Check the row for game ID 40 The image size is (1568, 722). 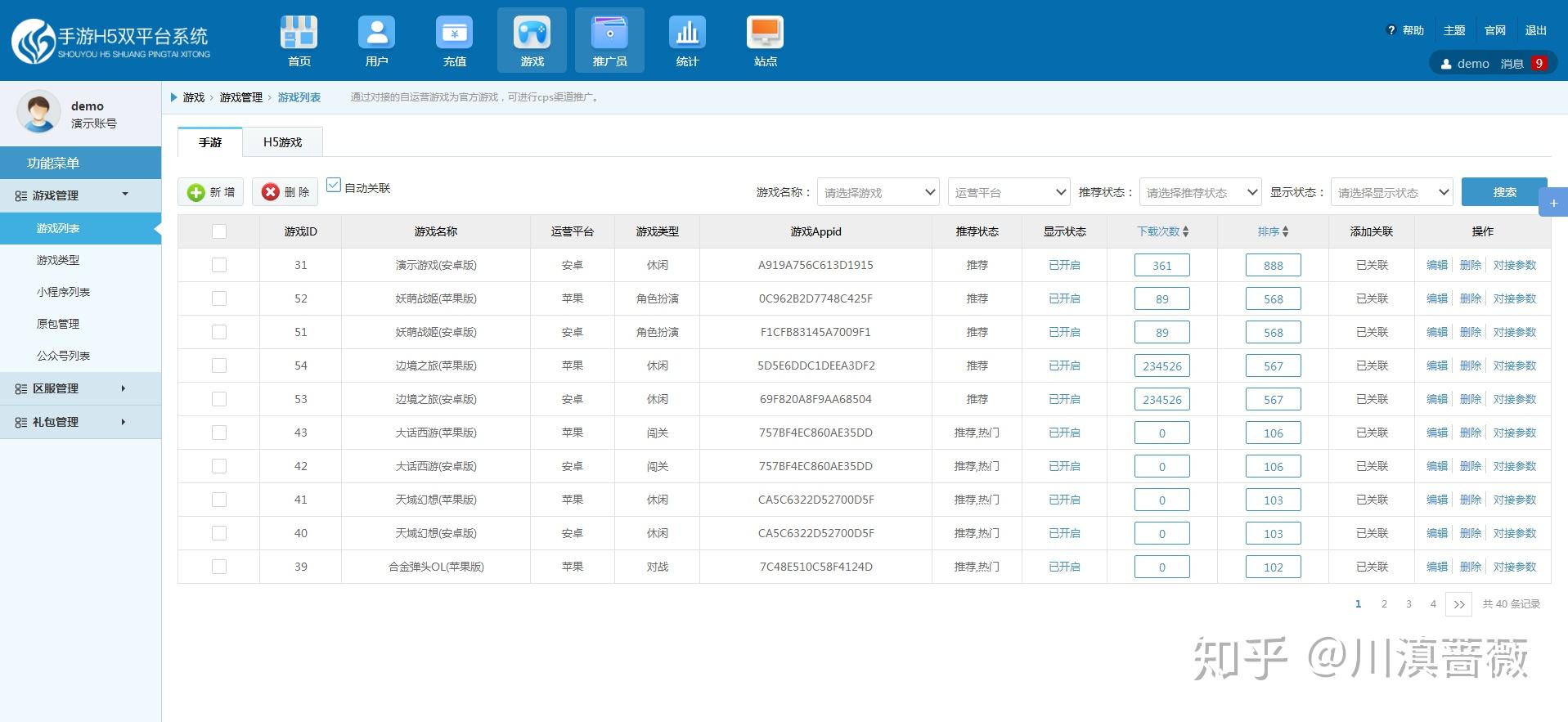(218, 533)
